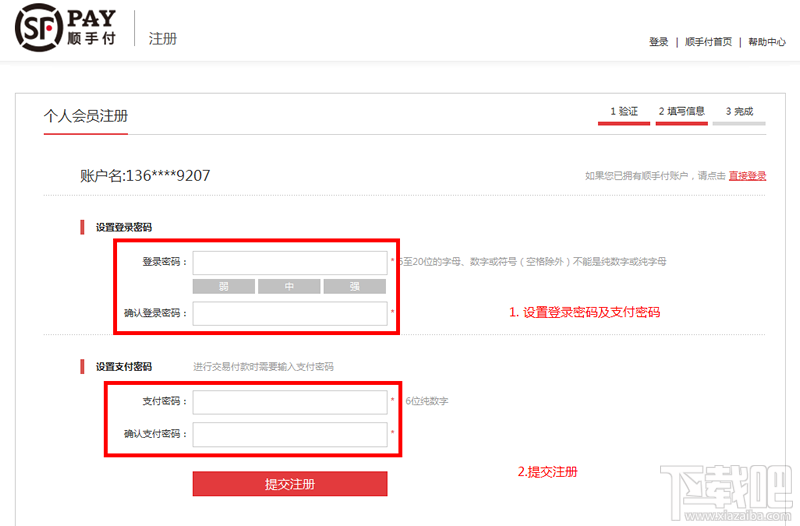Click the 注册 header title text
The image size is (800, 526).
[163, 39]
